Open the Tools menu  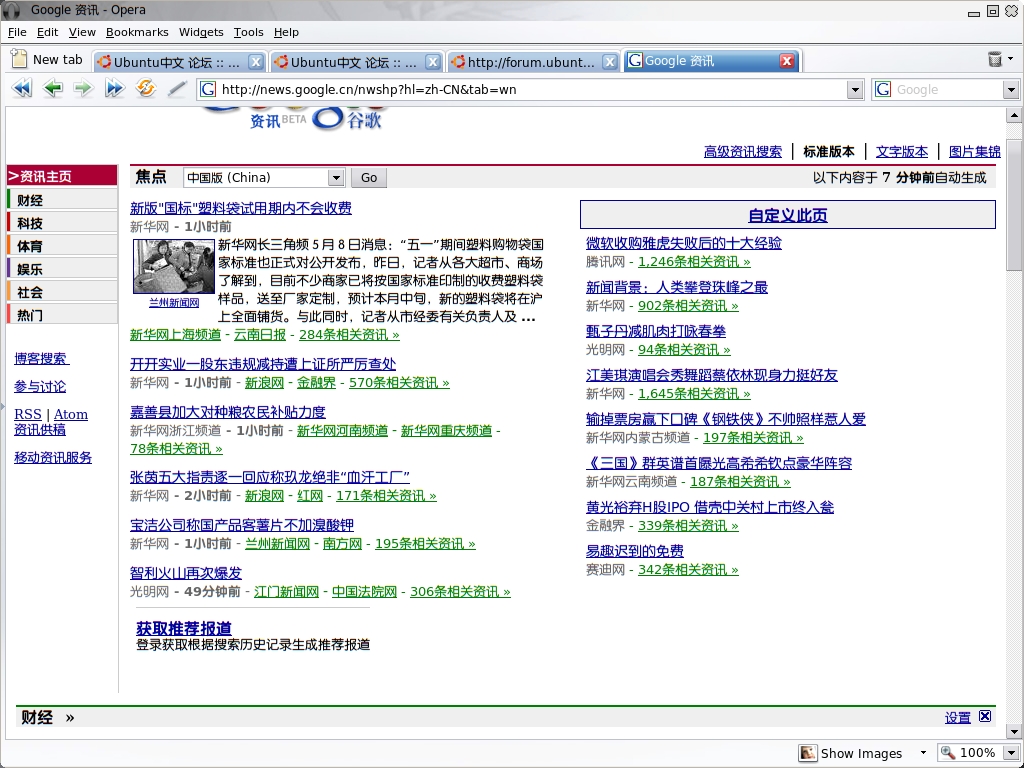coord(248,32)
